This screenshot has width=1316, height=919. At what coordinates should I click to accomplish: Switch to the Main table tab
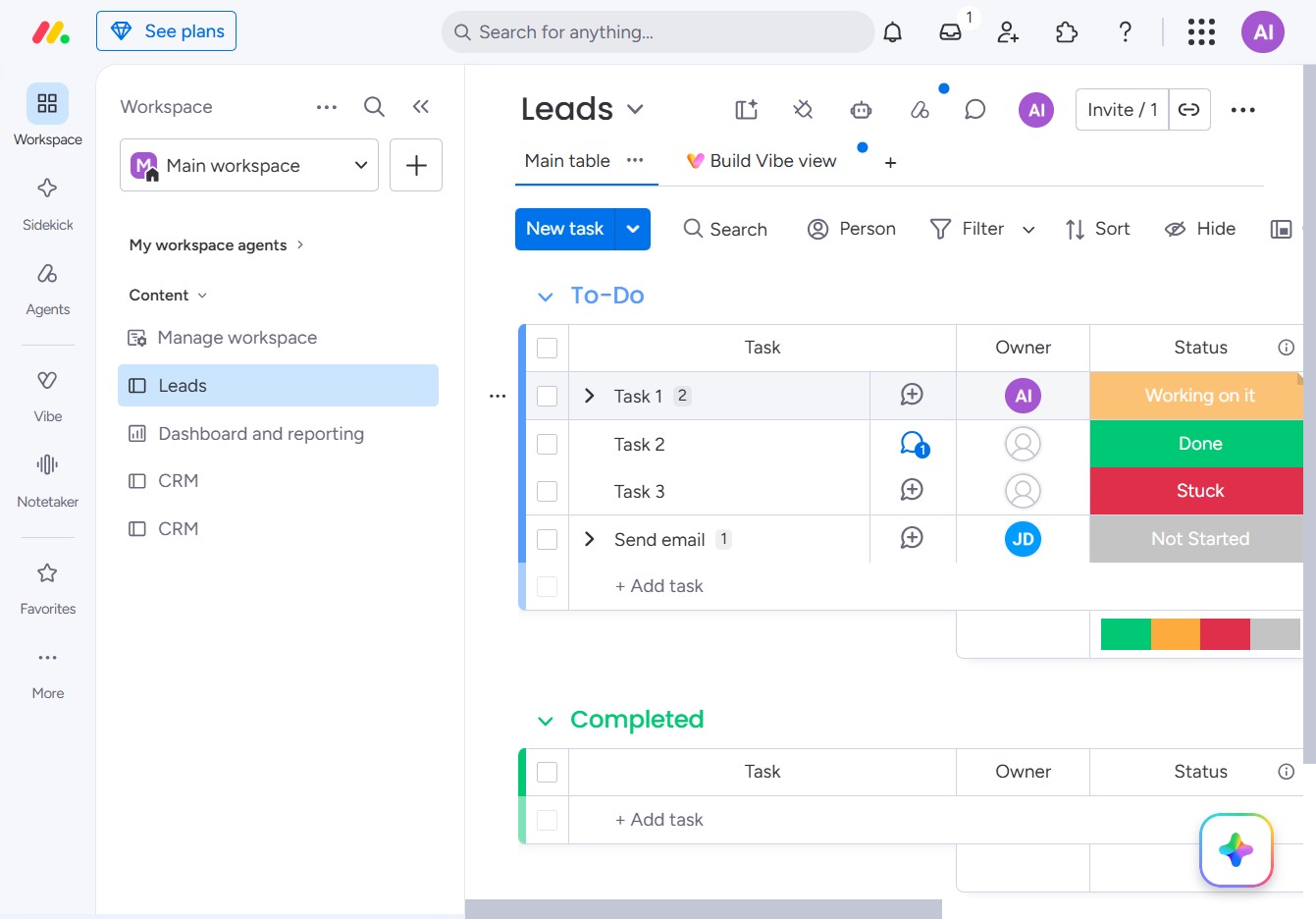point(567,160)
